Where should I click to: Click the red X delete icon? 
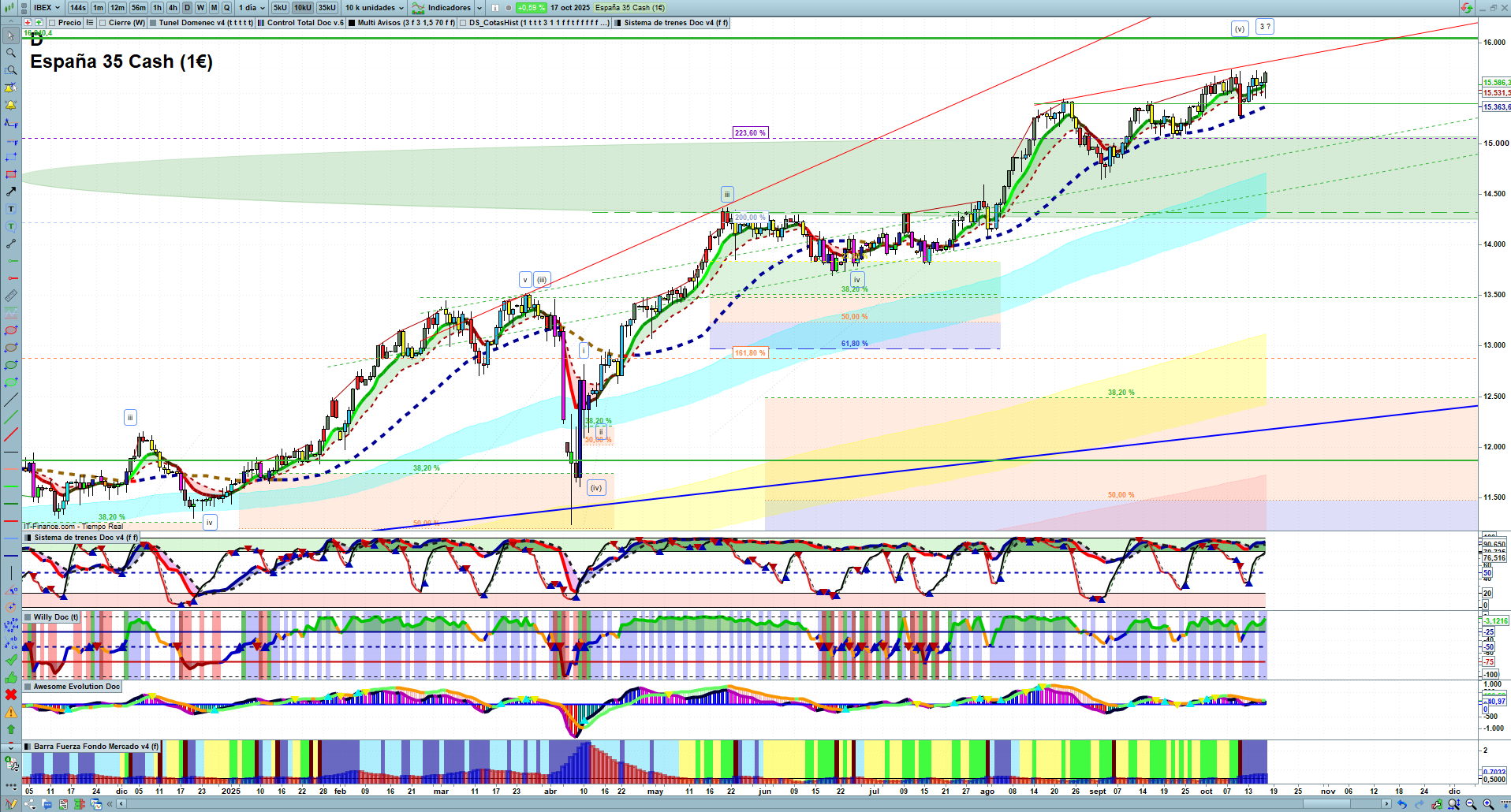tap(11, 695)
